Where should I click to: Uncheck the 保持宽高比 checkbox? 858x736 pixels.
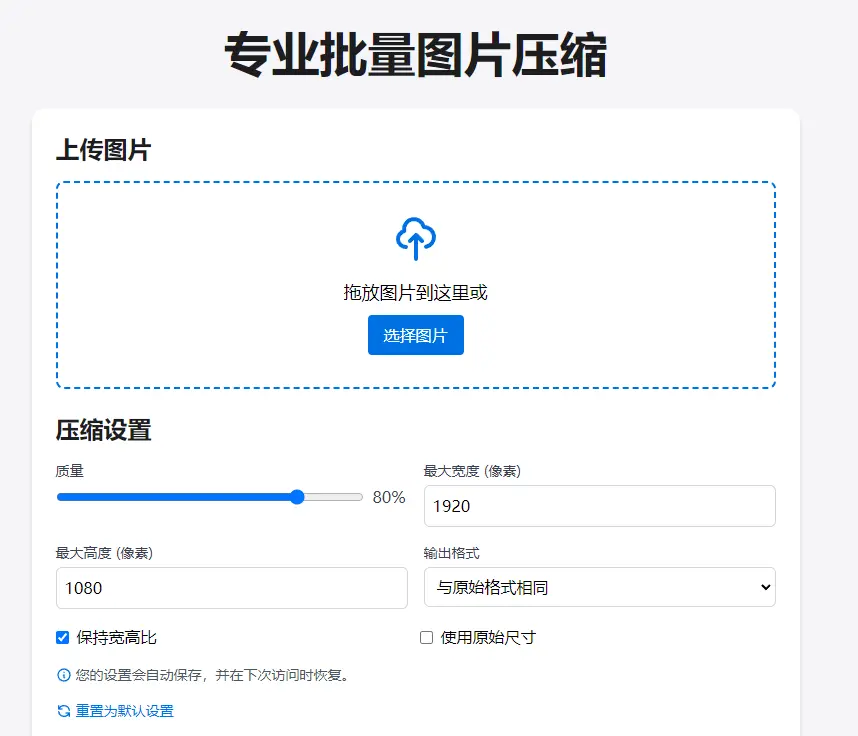[63, 637]
